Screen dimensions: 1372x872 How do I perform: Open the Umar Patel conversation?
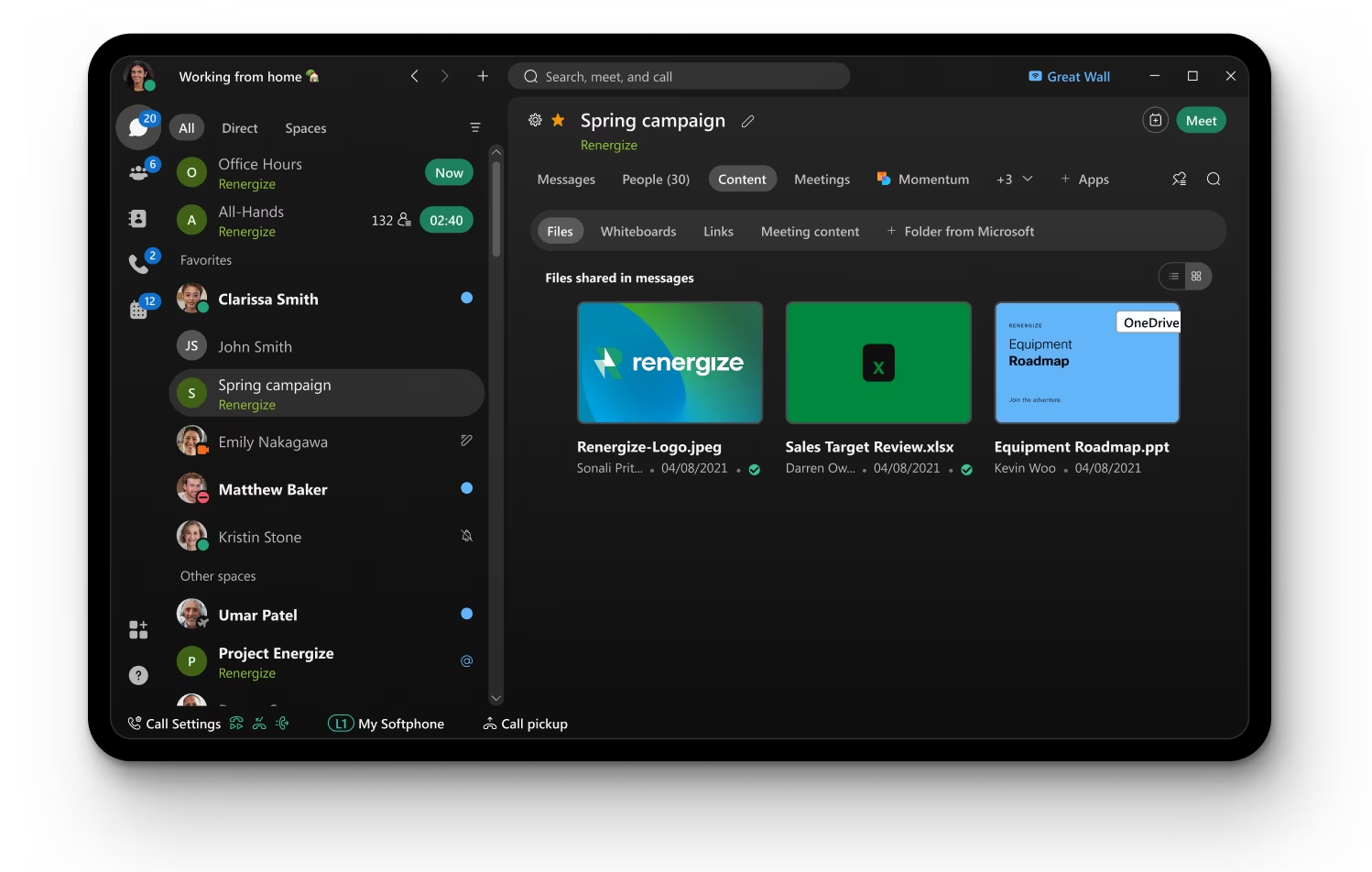pos(326,615)
